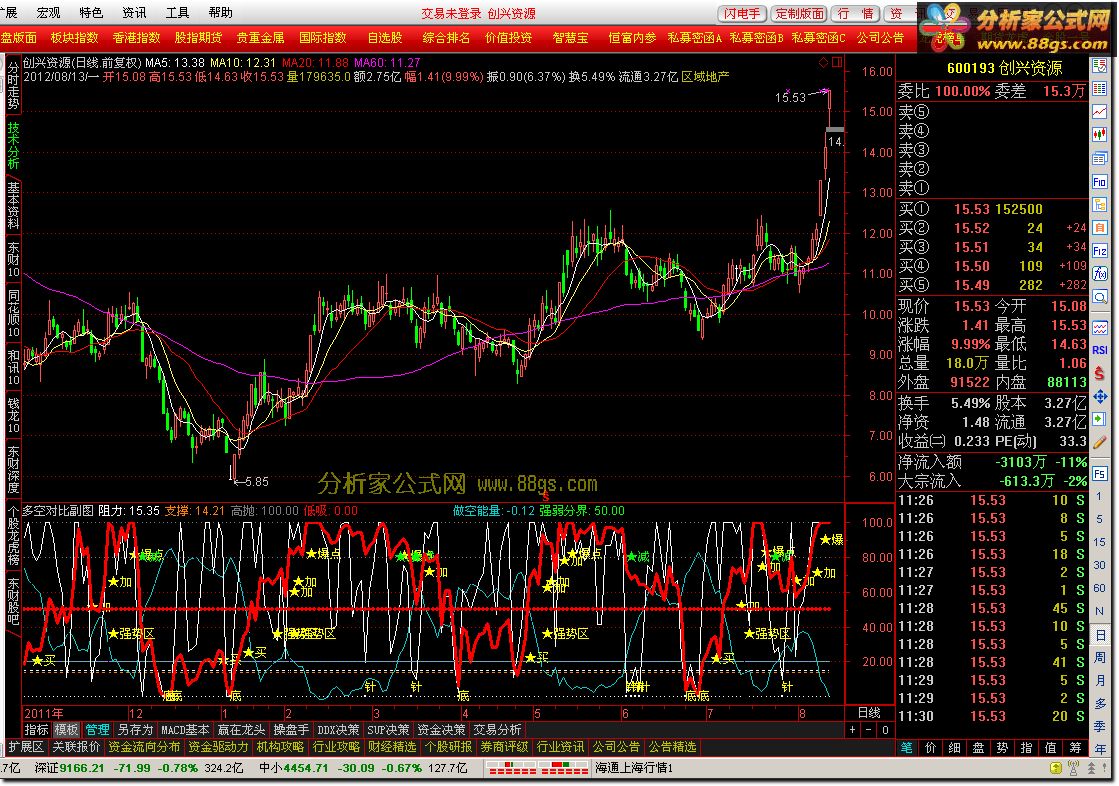Open the 日线 period selector

pos(869,712)
